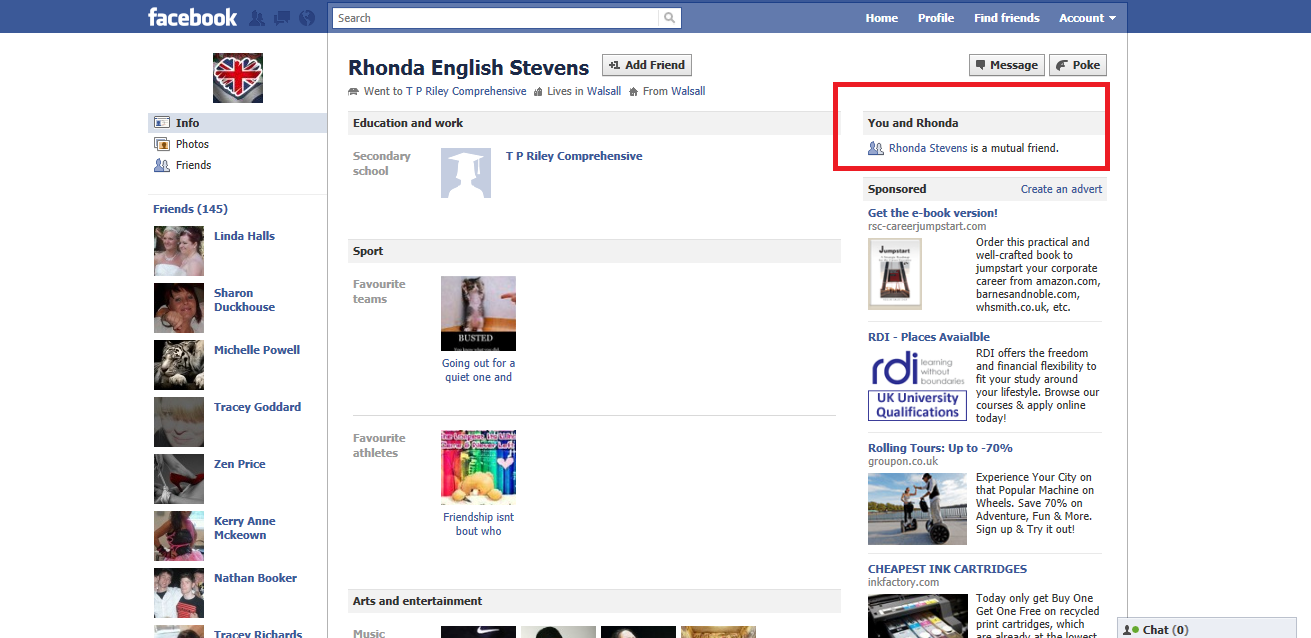The width and height of the screenshot is (1311, 638).
Task: Open Profile from the top bar
Action: tap(936, 18)
